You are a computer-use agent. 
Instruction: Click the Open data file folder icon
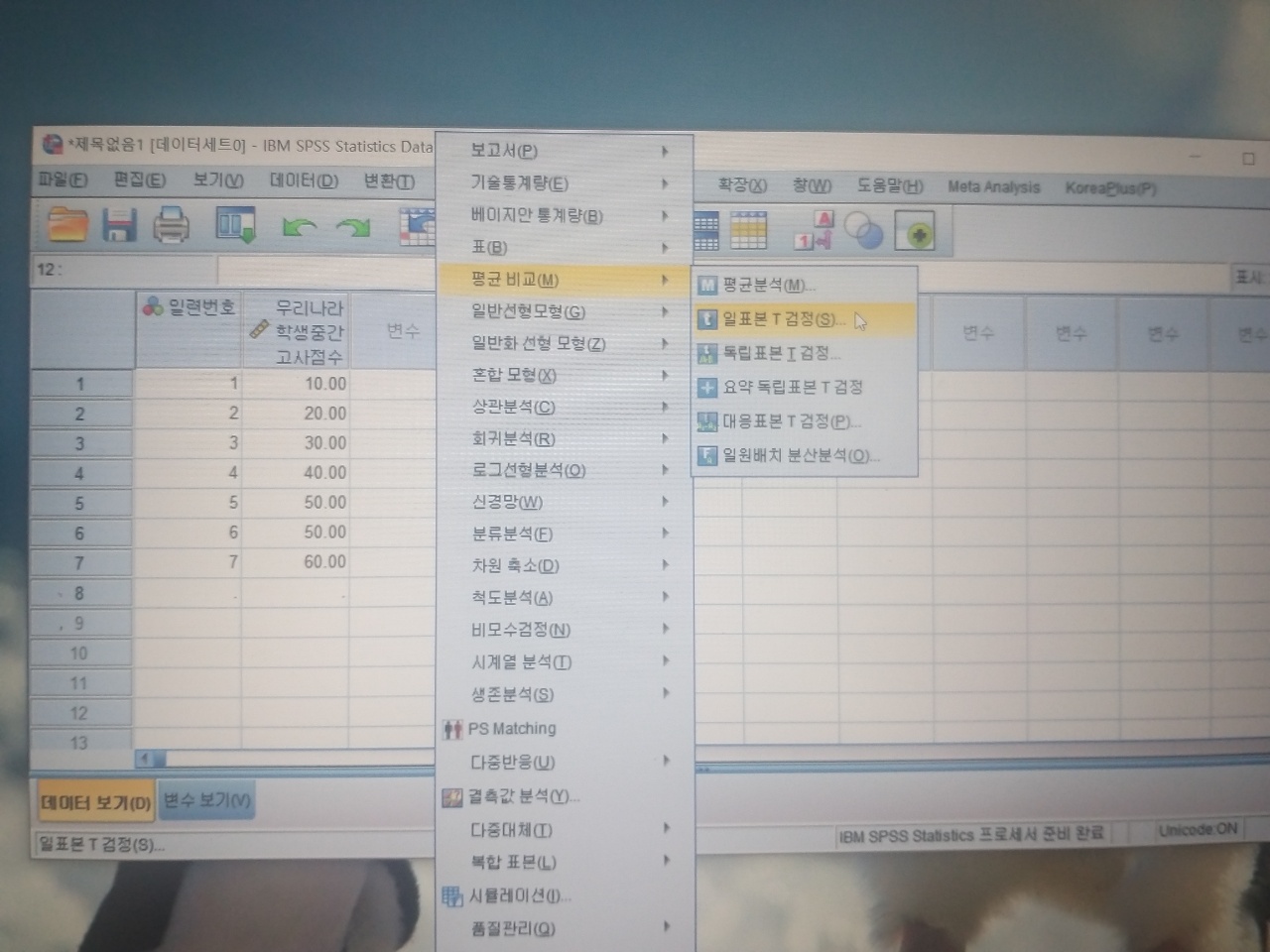click(x=67, y=225)
